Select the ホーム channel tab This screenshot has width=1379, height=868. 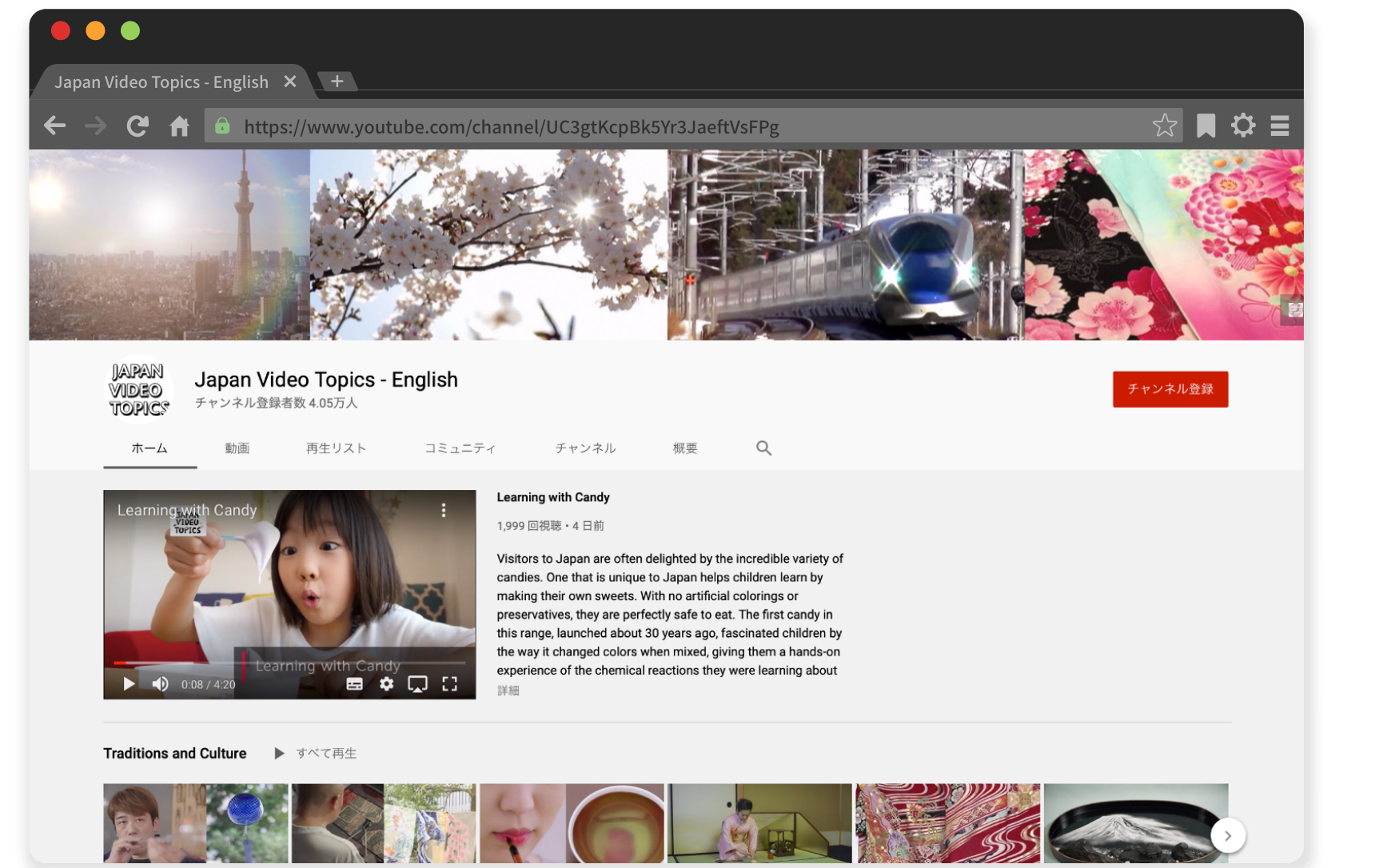point(149,448)
